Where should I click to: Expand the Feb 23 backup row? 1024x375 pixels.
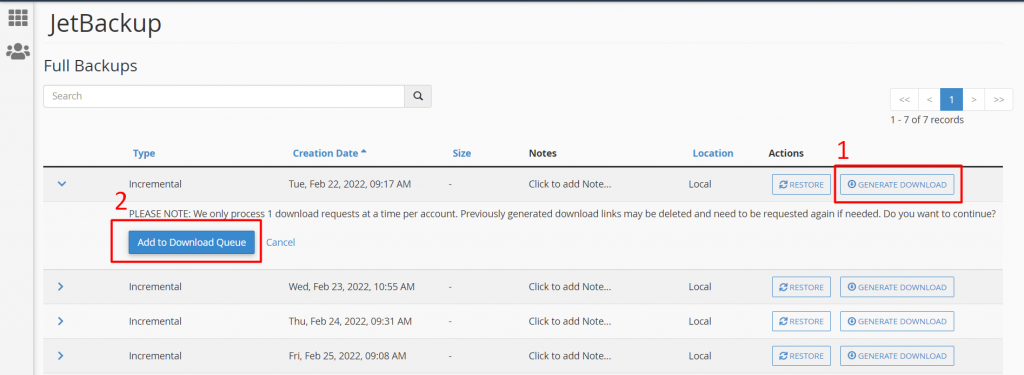tap(61, 286)
